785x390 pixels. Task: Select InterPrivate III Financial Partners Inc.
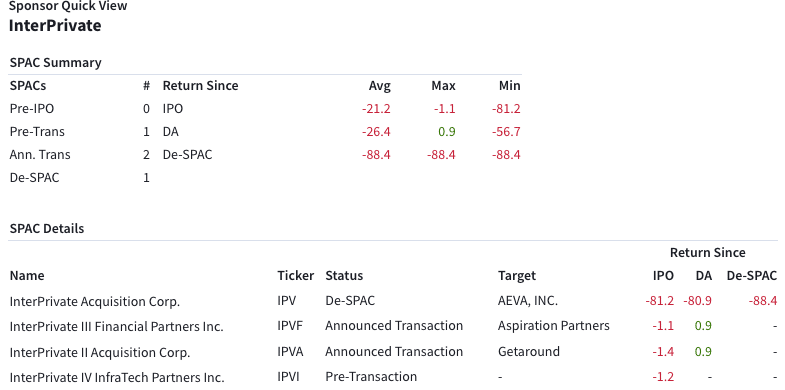[x=117, y=326]
